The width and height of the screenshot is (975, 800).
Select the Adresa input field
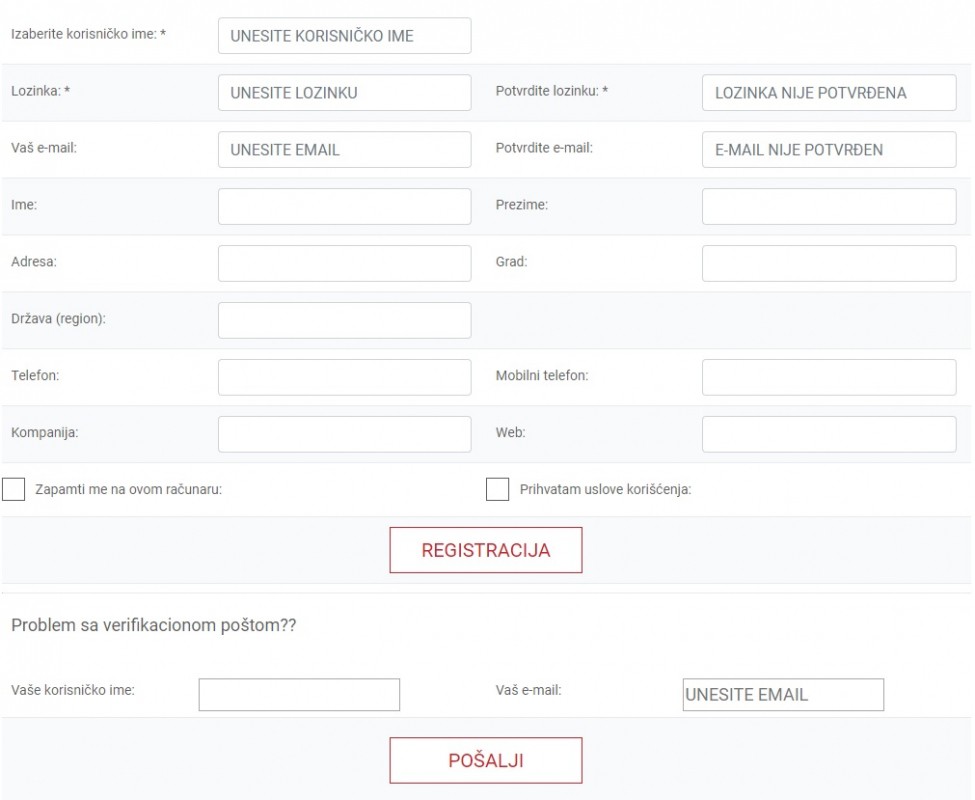(x=344, y=263)
